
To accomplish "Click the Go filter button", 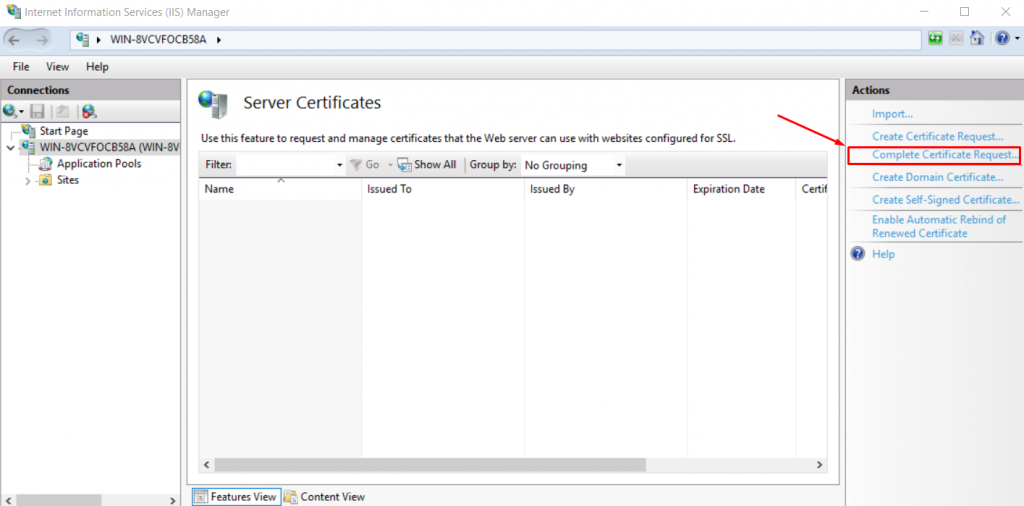I will (365, 165).
